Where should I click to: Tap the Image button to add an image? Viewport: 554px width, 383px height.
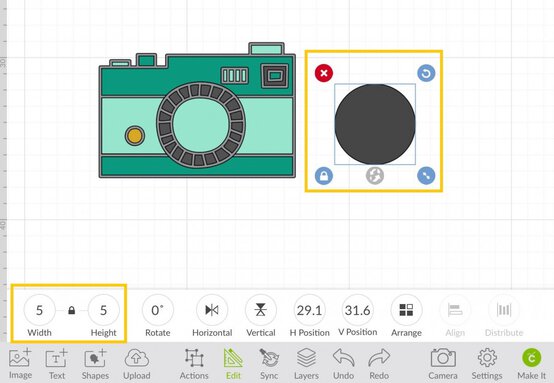(20, 364)
